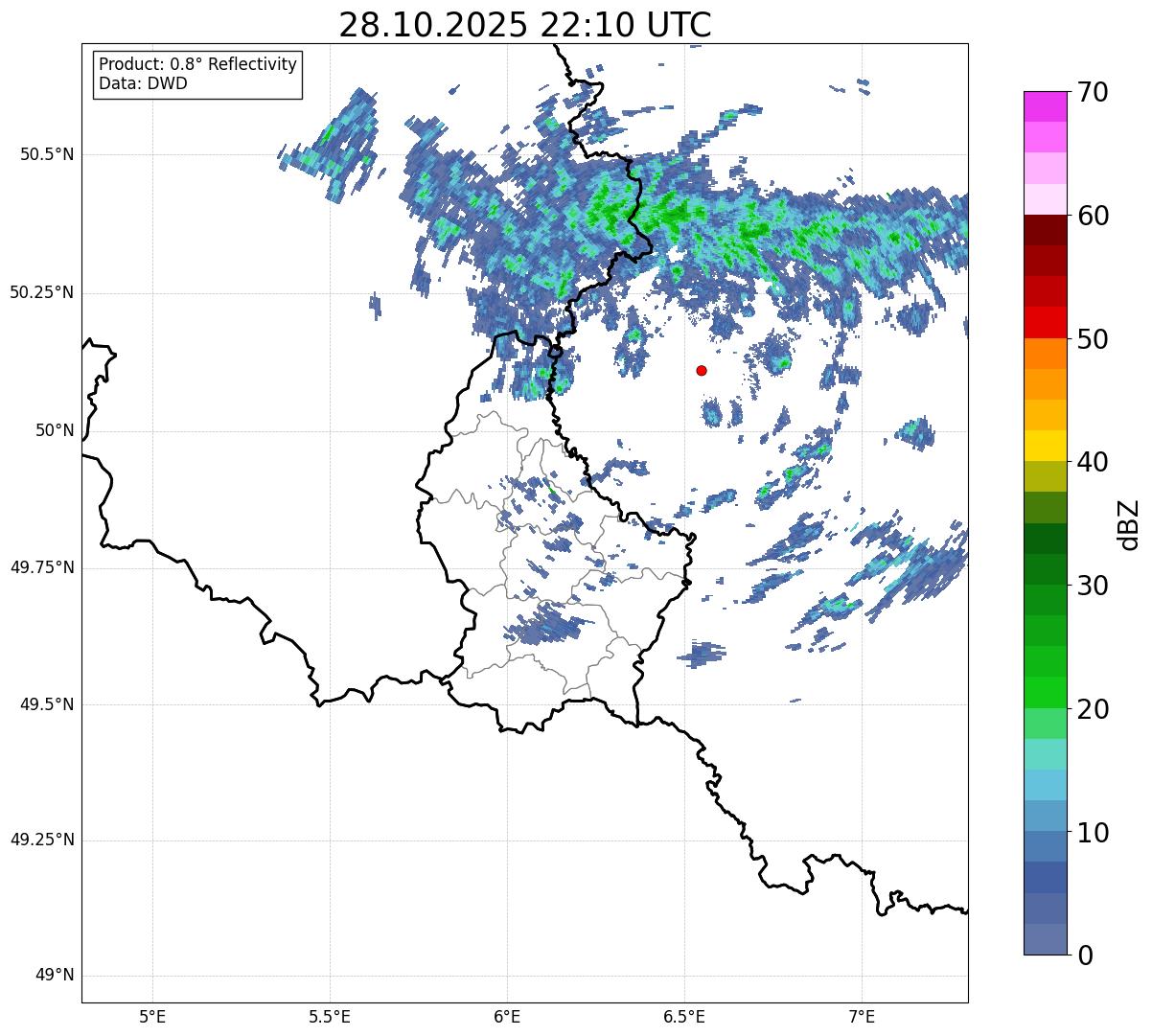Click the latitude label "49.75°N"

42,567
